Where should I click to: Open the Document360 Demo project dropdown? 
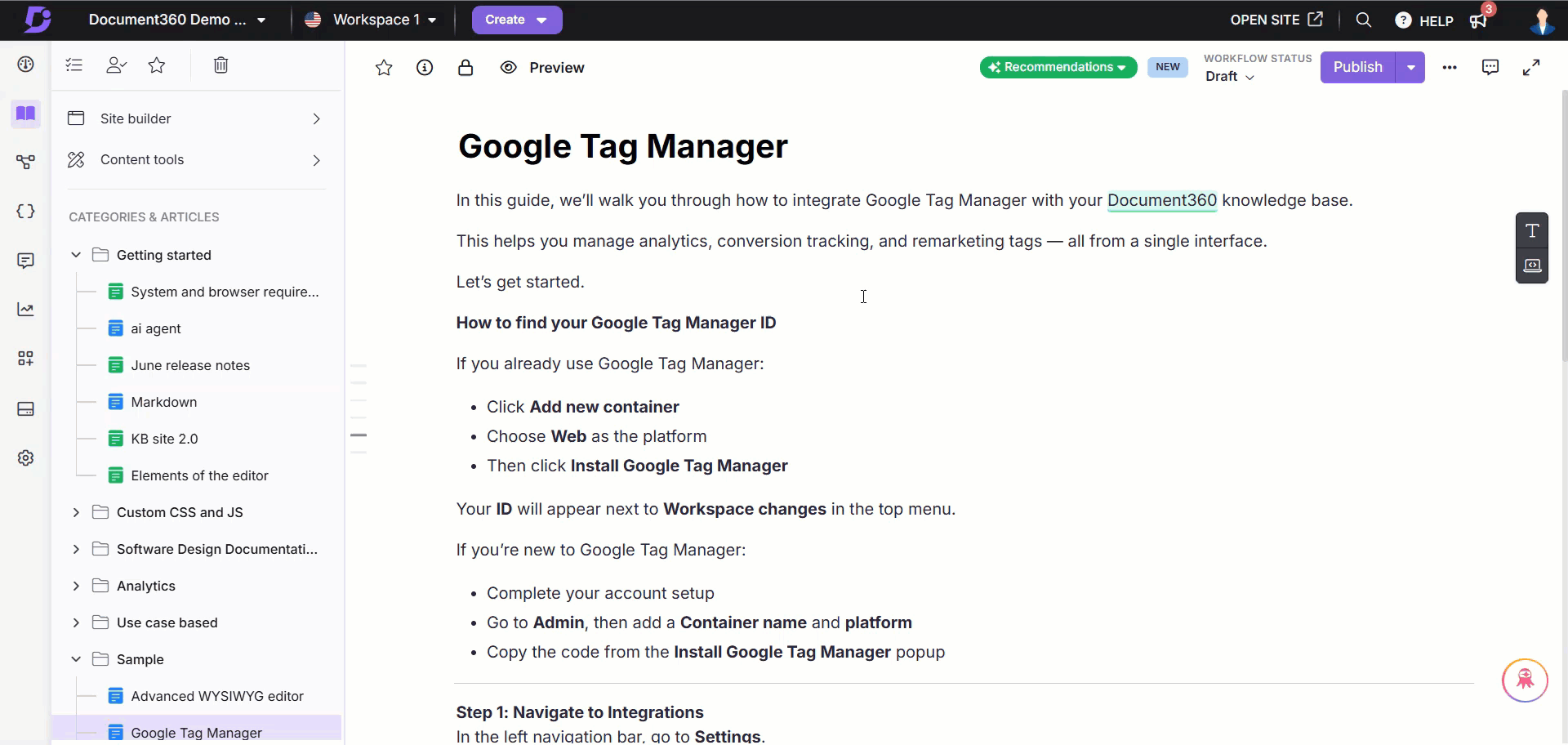[x=177, y=20]
